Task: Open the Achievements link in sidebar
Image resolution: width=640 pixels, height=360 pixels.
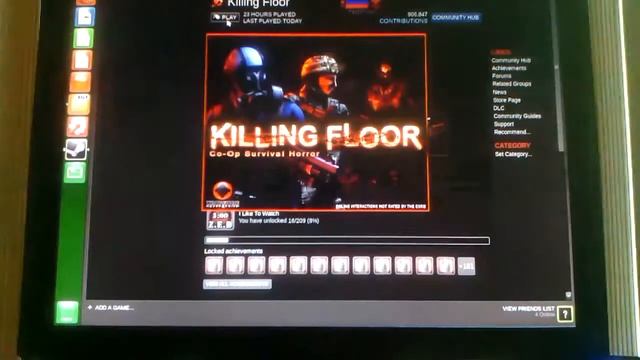Action: click(x=509, y=68)
